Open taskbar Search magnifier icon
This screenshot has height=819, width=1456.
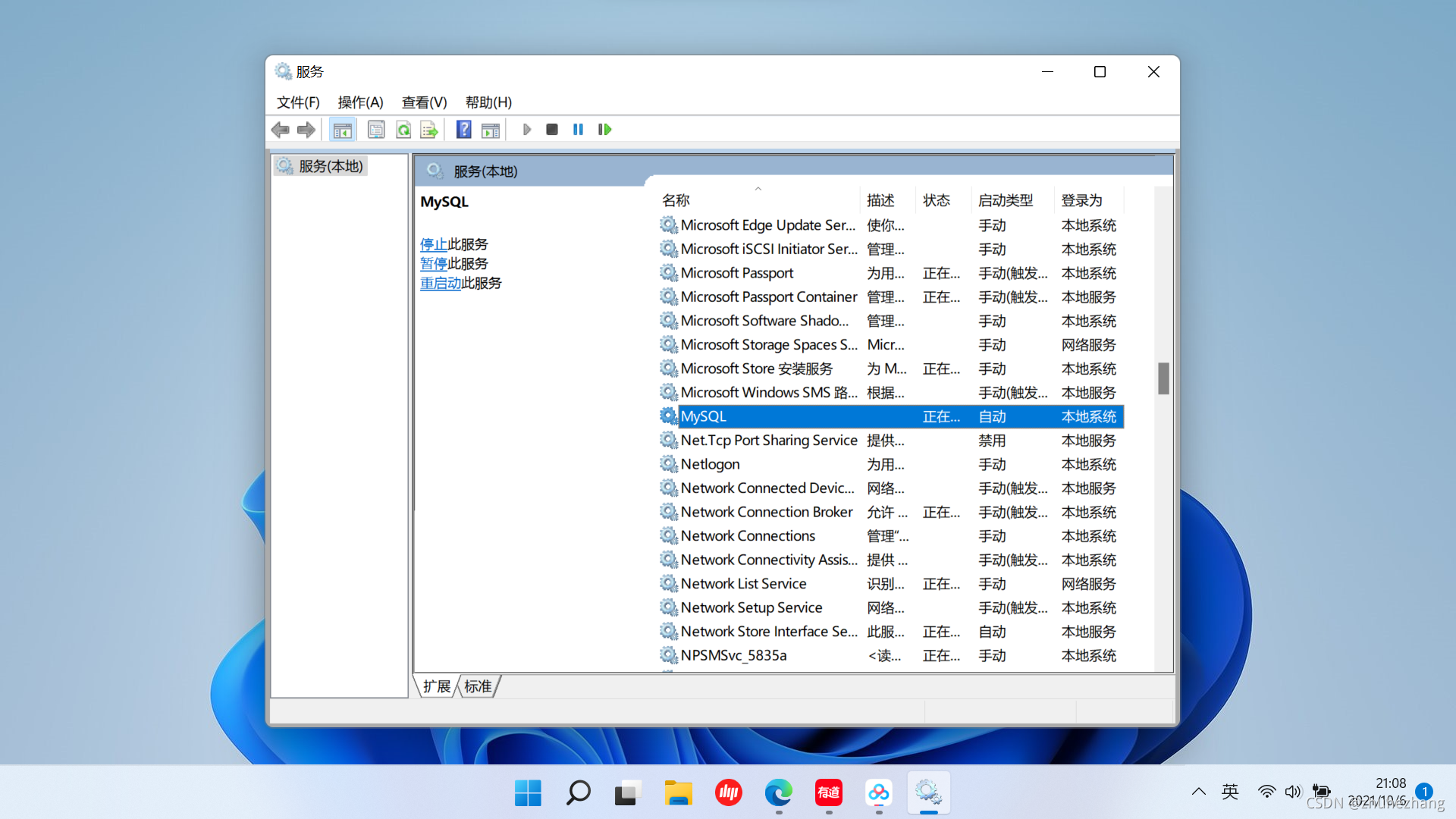578,793
